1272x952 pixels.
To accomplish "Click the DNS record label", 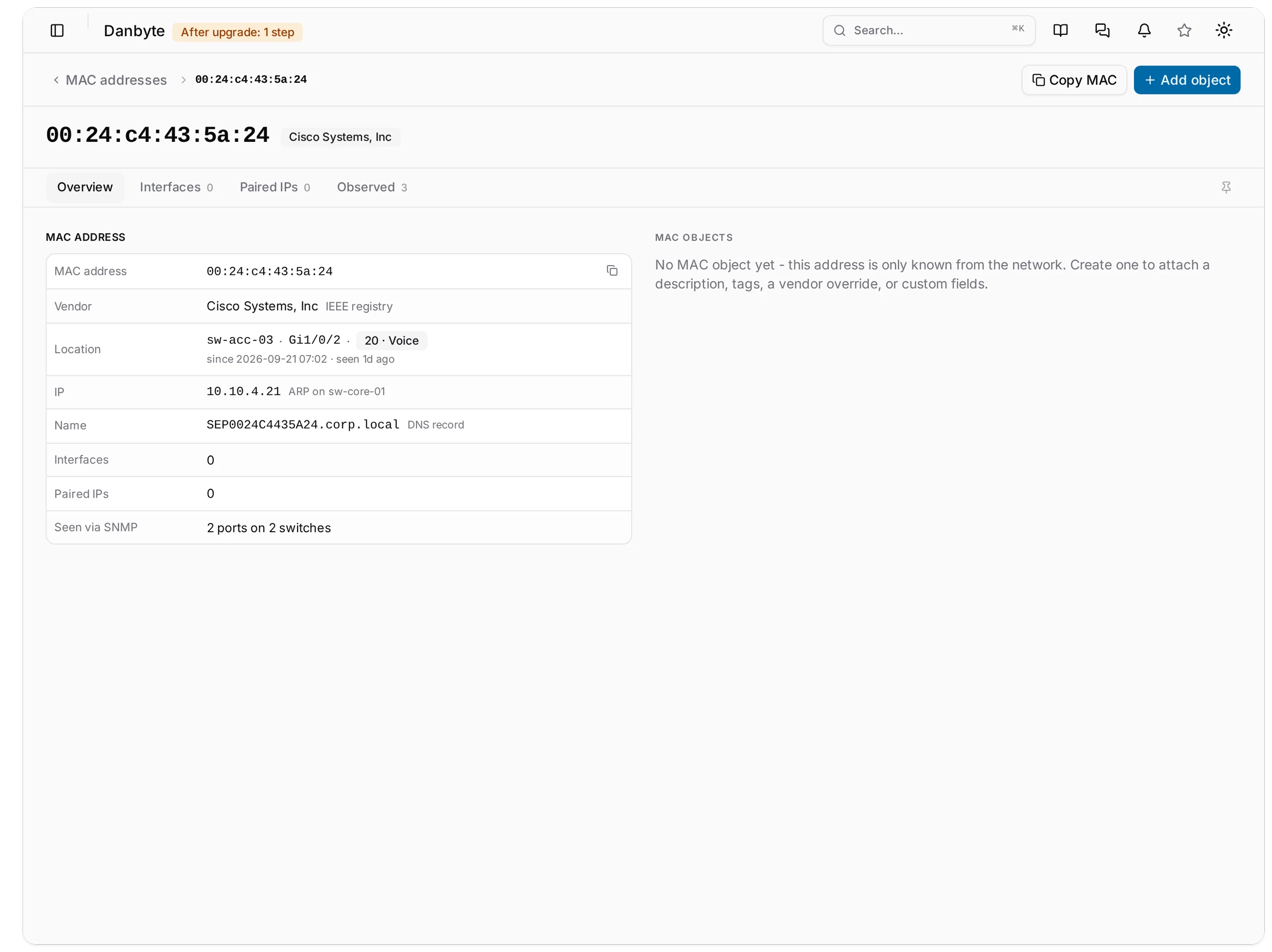I will click(435, 425).
